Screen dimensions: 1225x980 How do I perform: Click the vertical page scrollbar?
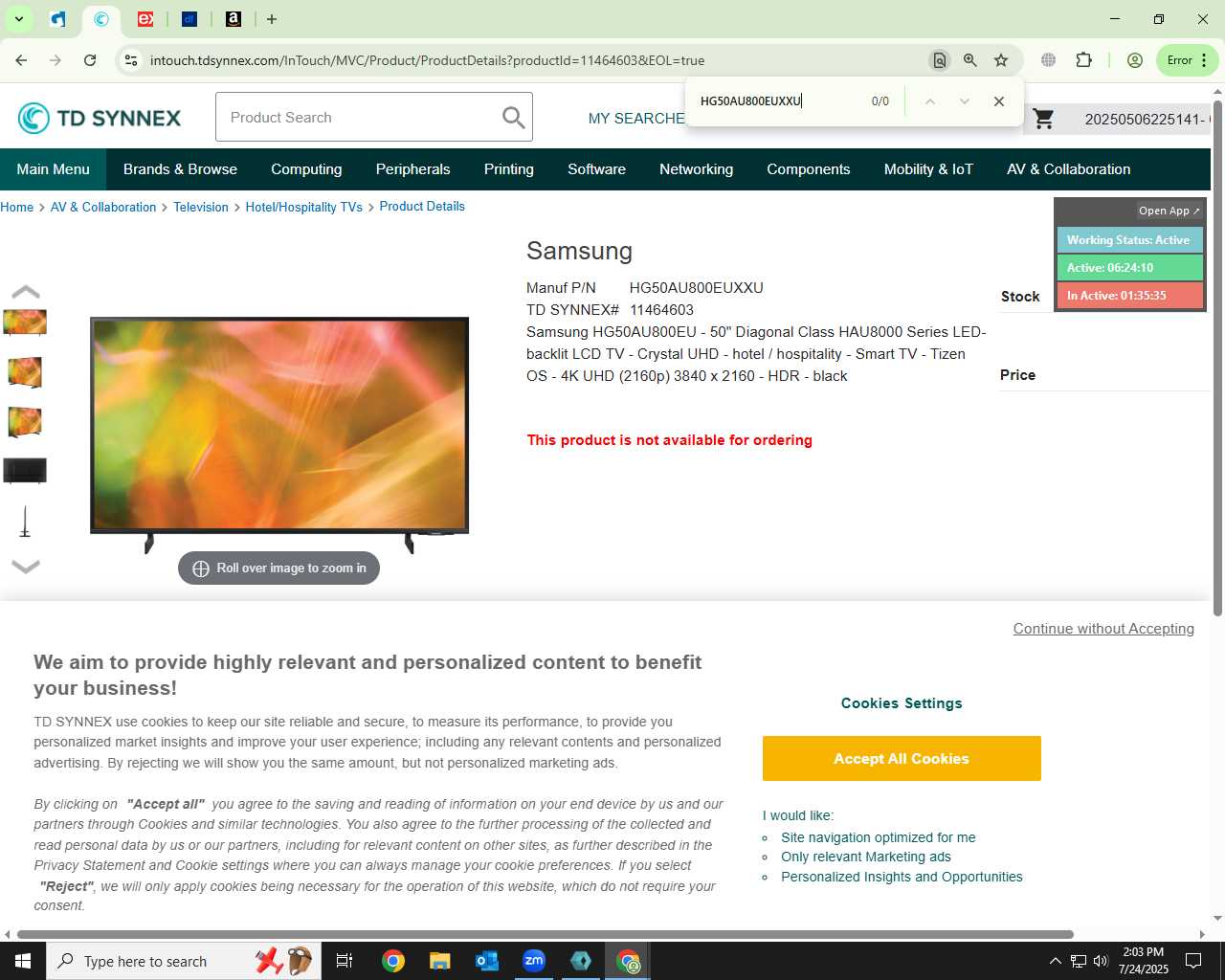point(1217,359)
